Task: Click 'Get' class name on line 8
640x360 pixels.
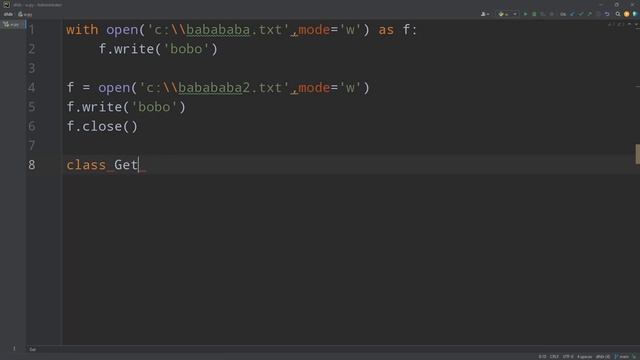Action: 126,165
